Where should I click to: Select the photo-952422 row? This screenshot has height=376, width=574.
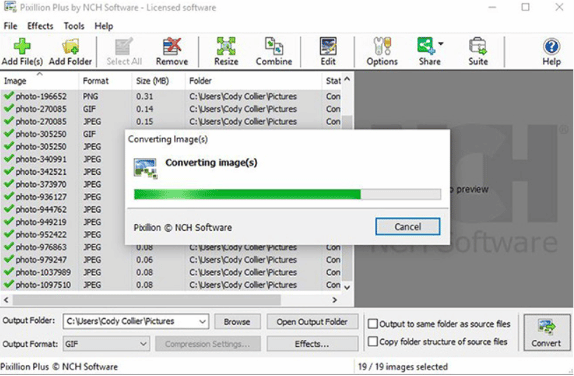(x=63, y=234)
